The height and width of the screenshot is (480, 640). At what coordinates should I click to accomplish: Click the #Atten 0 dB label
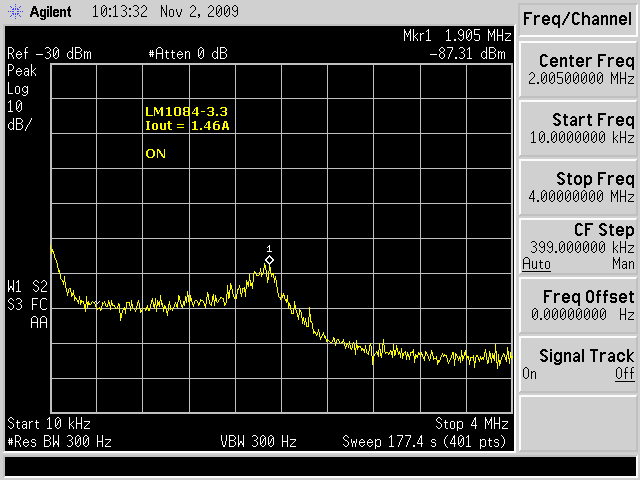click(188, 54)
